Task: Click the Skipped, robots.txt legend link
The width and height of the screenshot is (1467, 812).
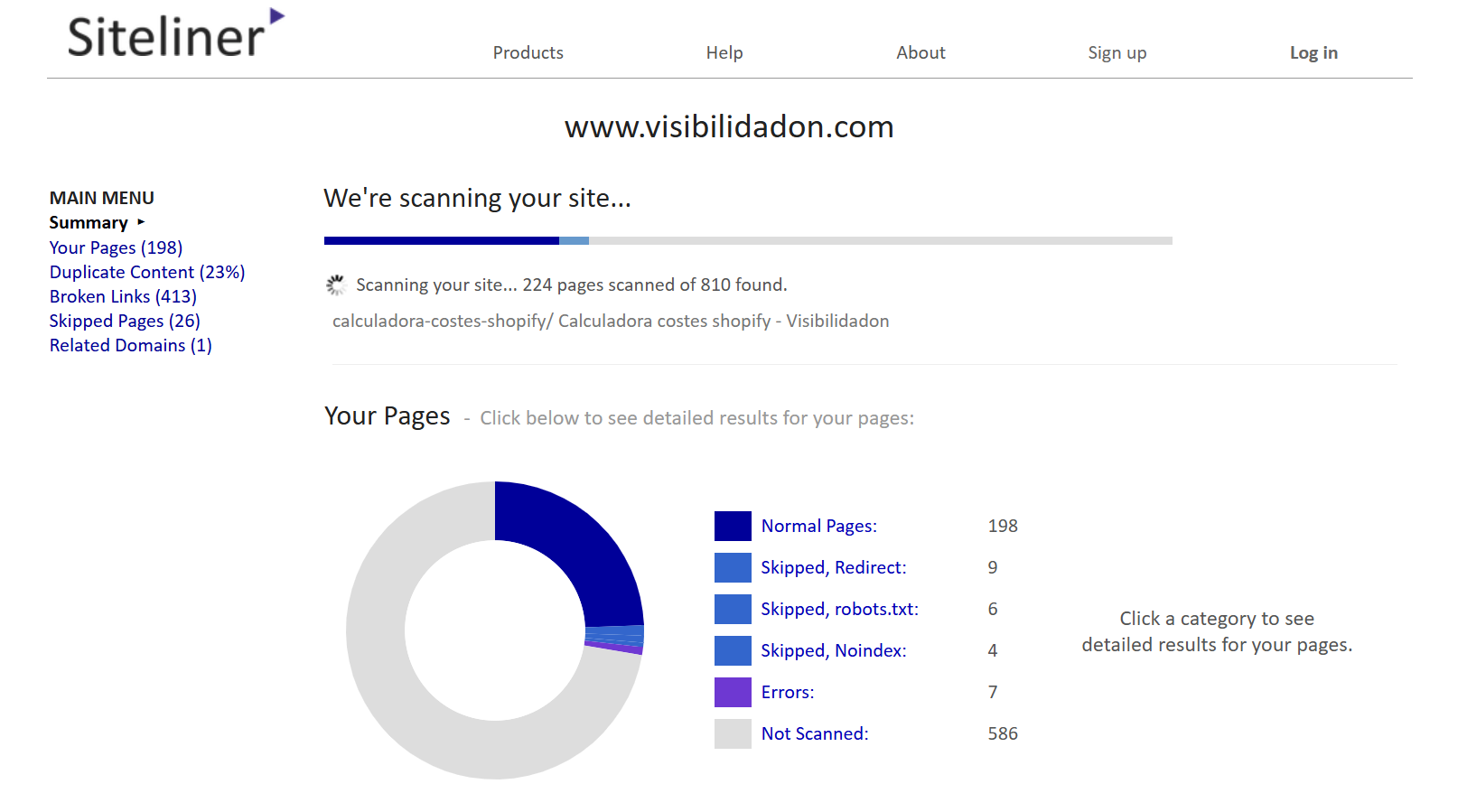Action: pos(840,609)
